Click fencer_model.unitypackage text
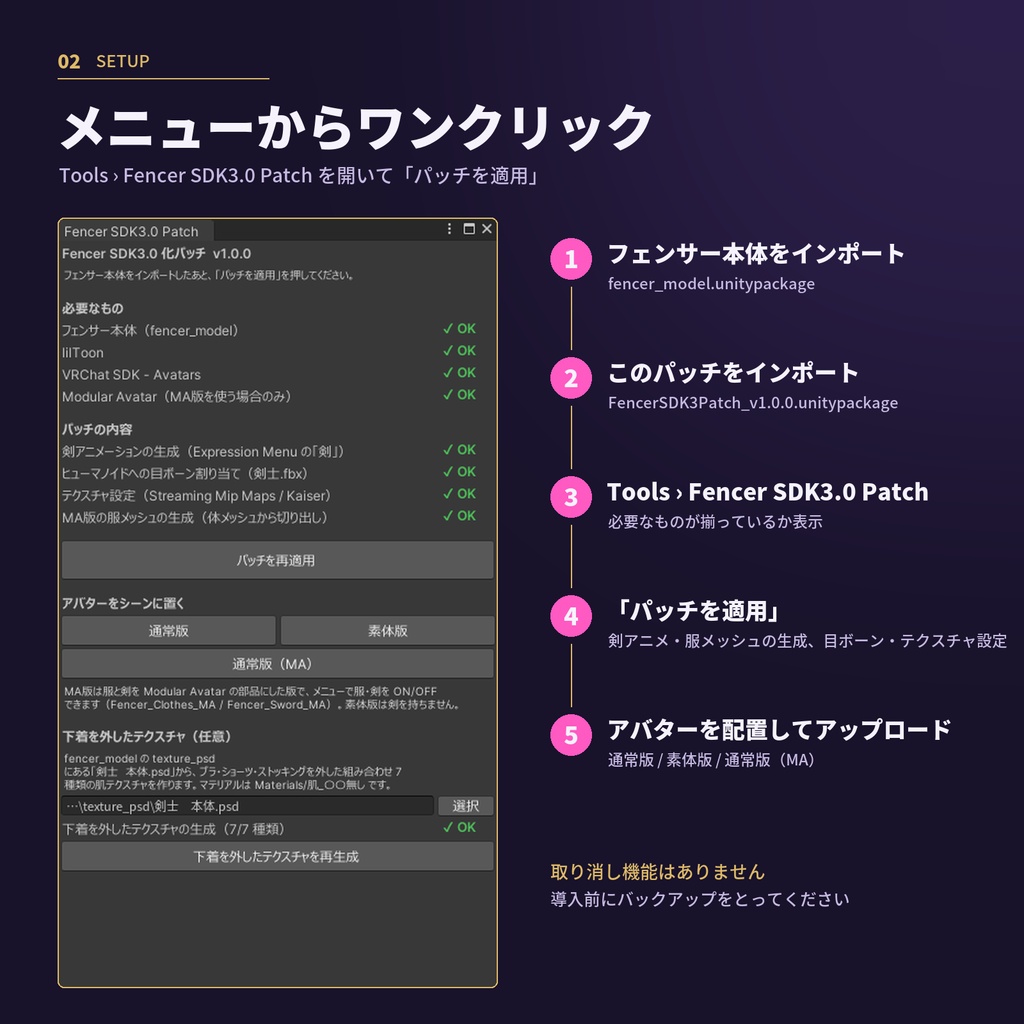1024x1024 pixels. [711, 283]
